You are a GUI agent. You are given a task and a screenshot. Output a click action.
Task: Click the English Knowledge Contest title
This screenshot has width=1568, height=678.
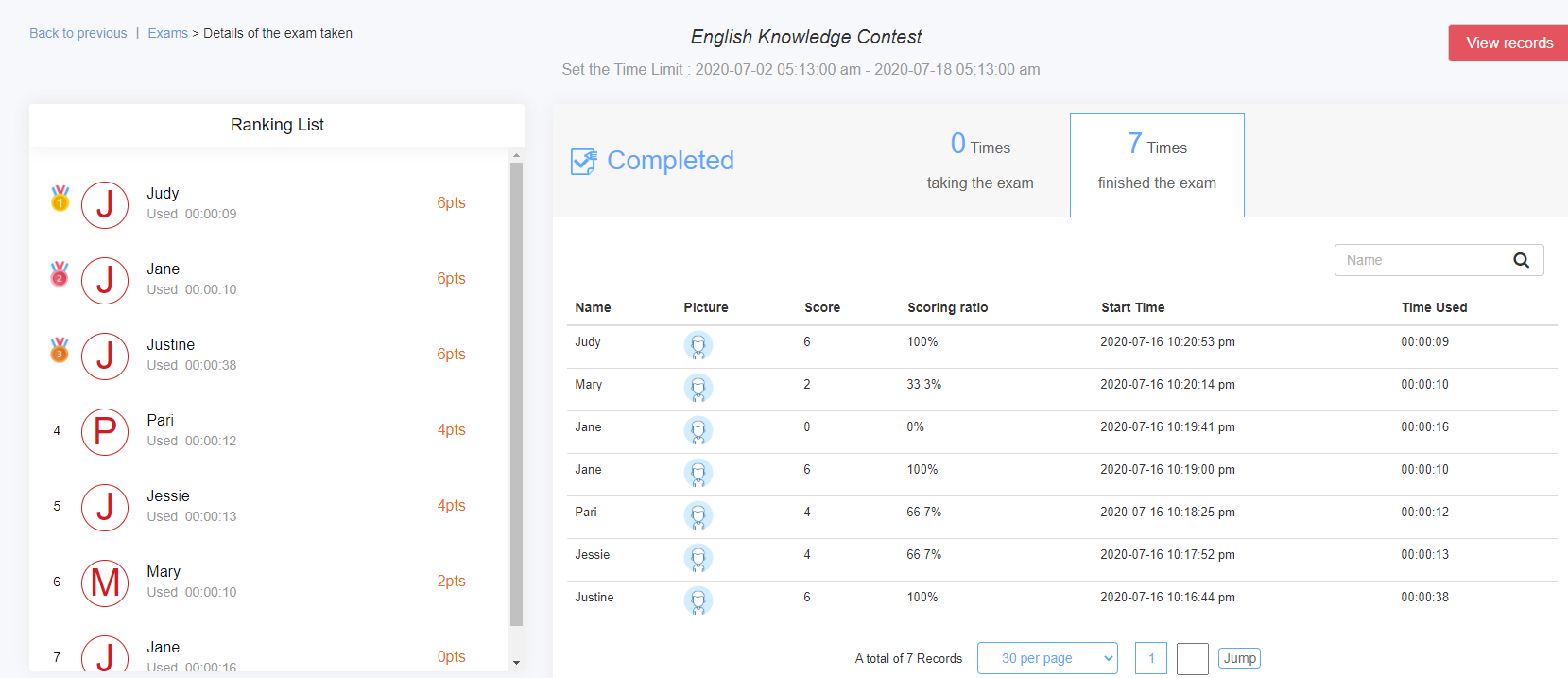pyautogui.click(x=806, y=37)
